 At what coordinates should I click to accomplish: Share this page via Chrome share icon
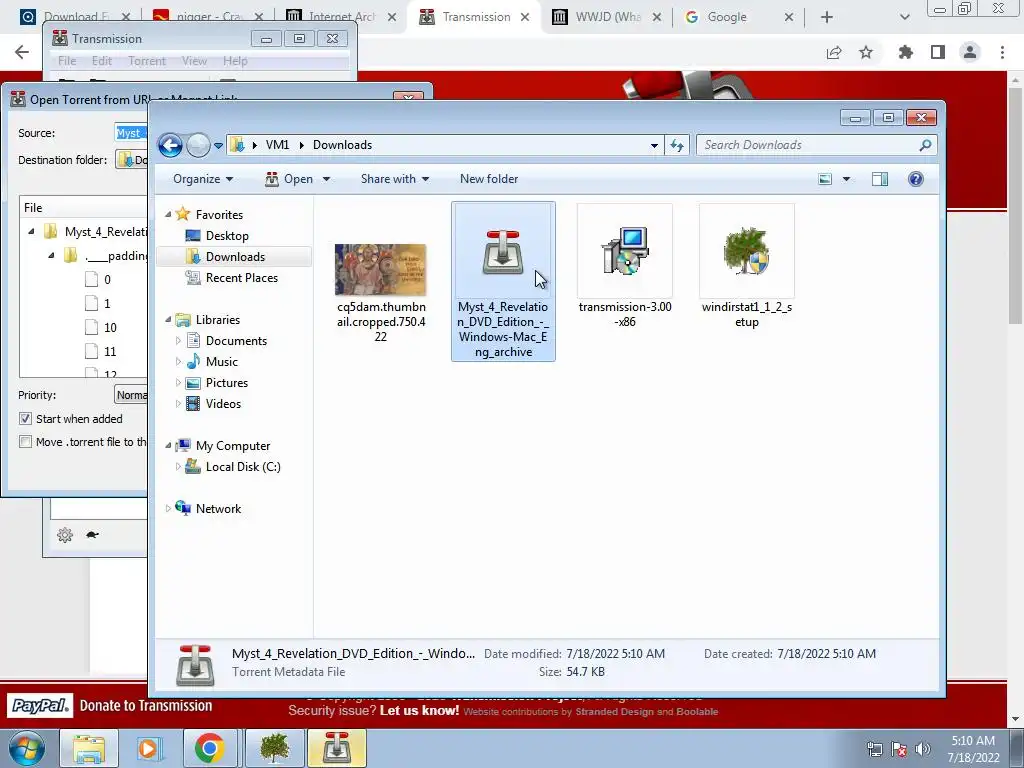click(x=834, y=52)
